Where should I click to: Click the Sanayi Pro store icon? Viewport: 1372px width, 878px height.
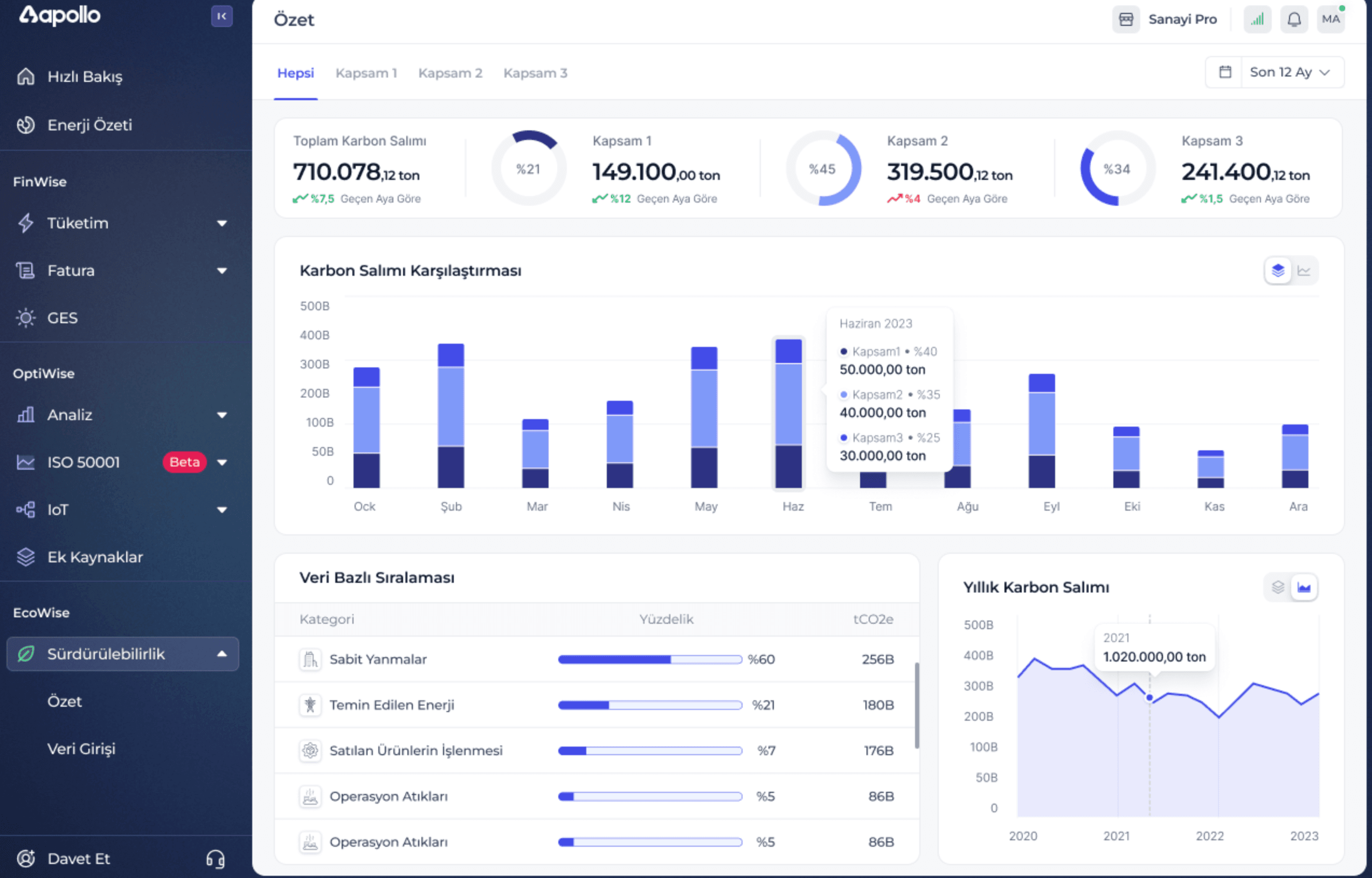(x=1126, y=19)
